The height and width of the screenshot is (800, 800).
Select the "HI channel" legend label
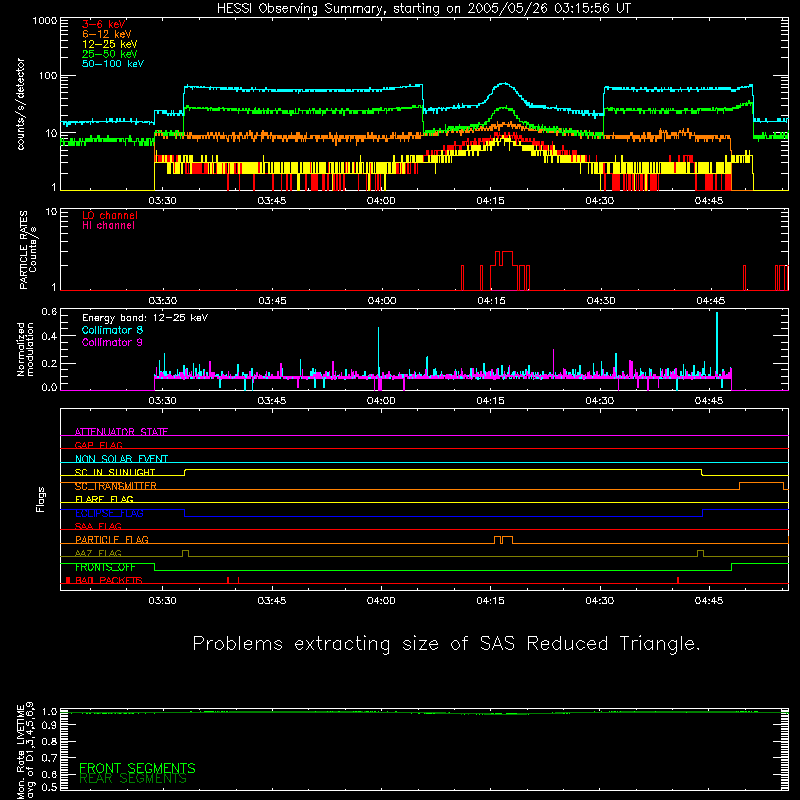tap(108, 226)
